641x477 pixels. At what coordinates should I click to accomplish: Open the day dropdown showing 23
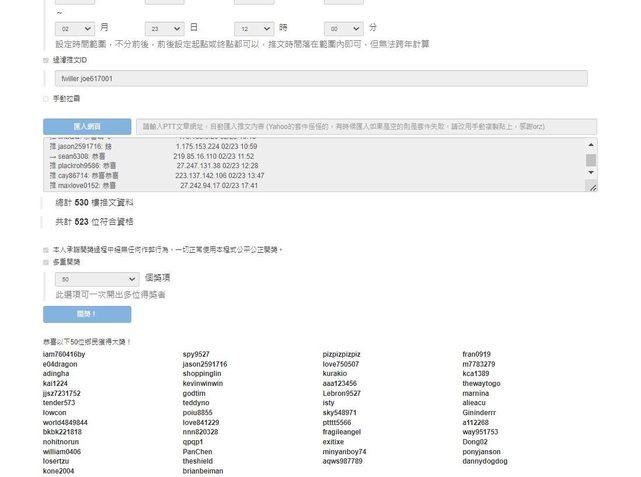(164, 29)
